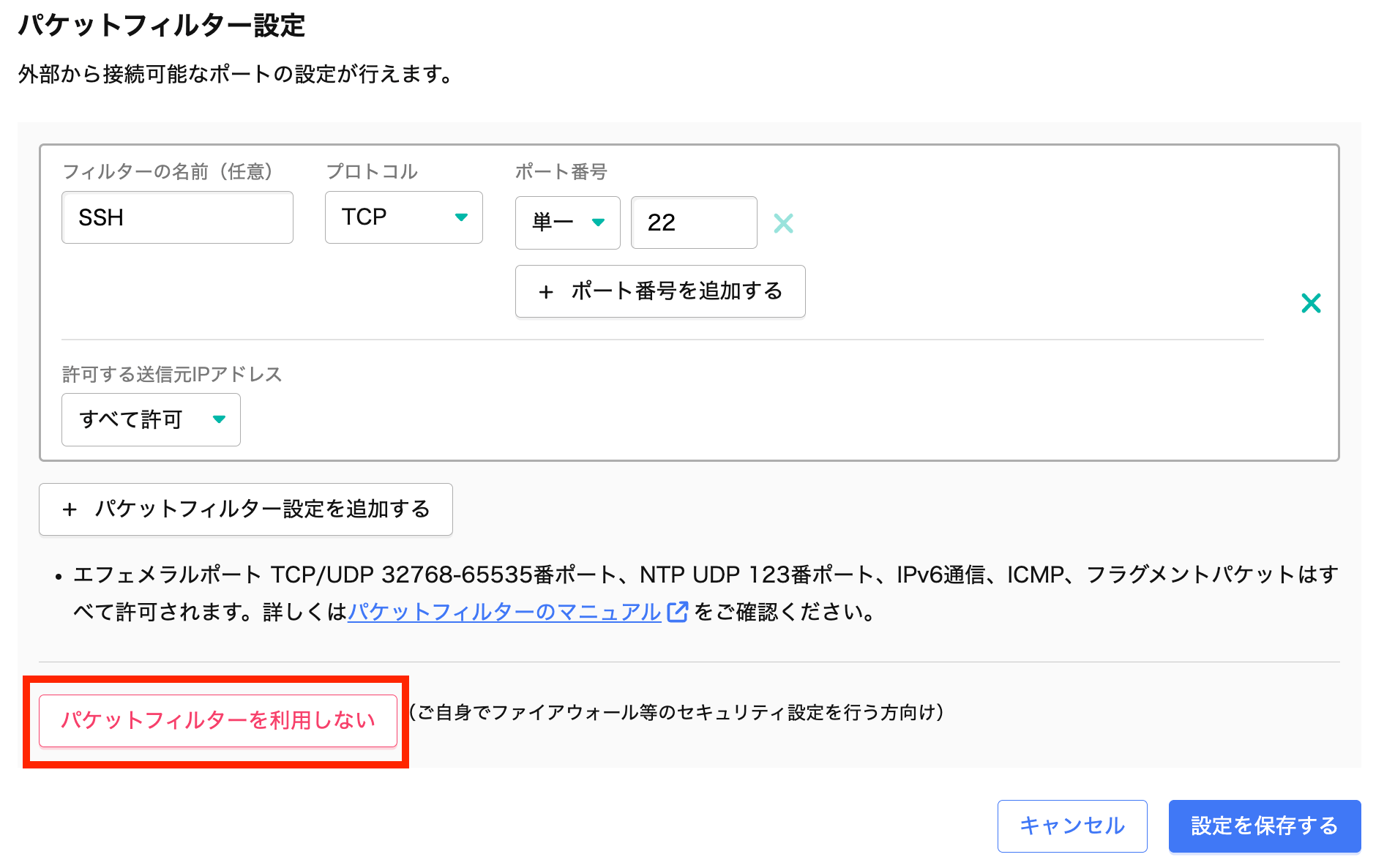Click the キャンセル button
Image resolution: width=1395 pixels, height=868 pixels.
point(1072,826)
